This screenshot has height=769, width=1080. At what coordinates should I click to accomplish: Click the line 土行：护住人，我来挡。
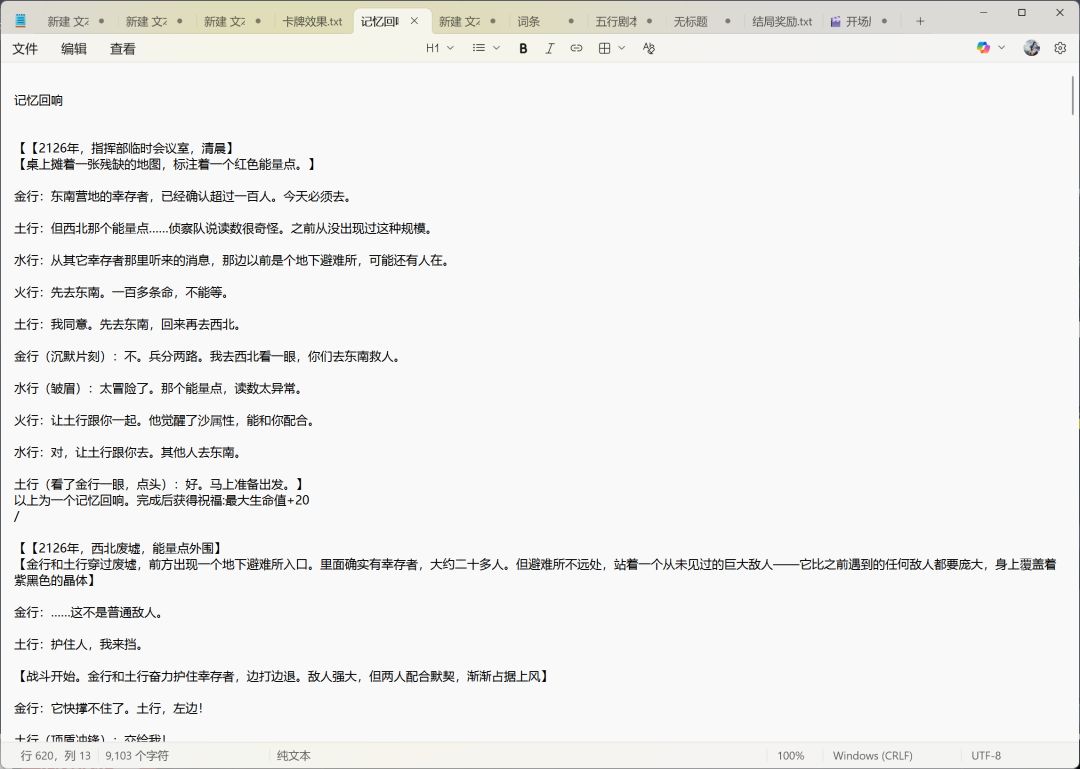pos(80,645)
